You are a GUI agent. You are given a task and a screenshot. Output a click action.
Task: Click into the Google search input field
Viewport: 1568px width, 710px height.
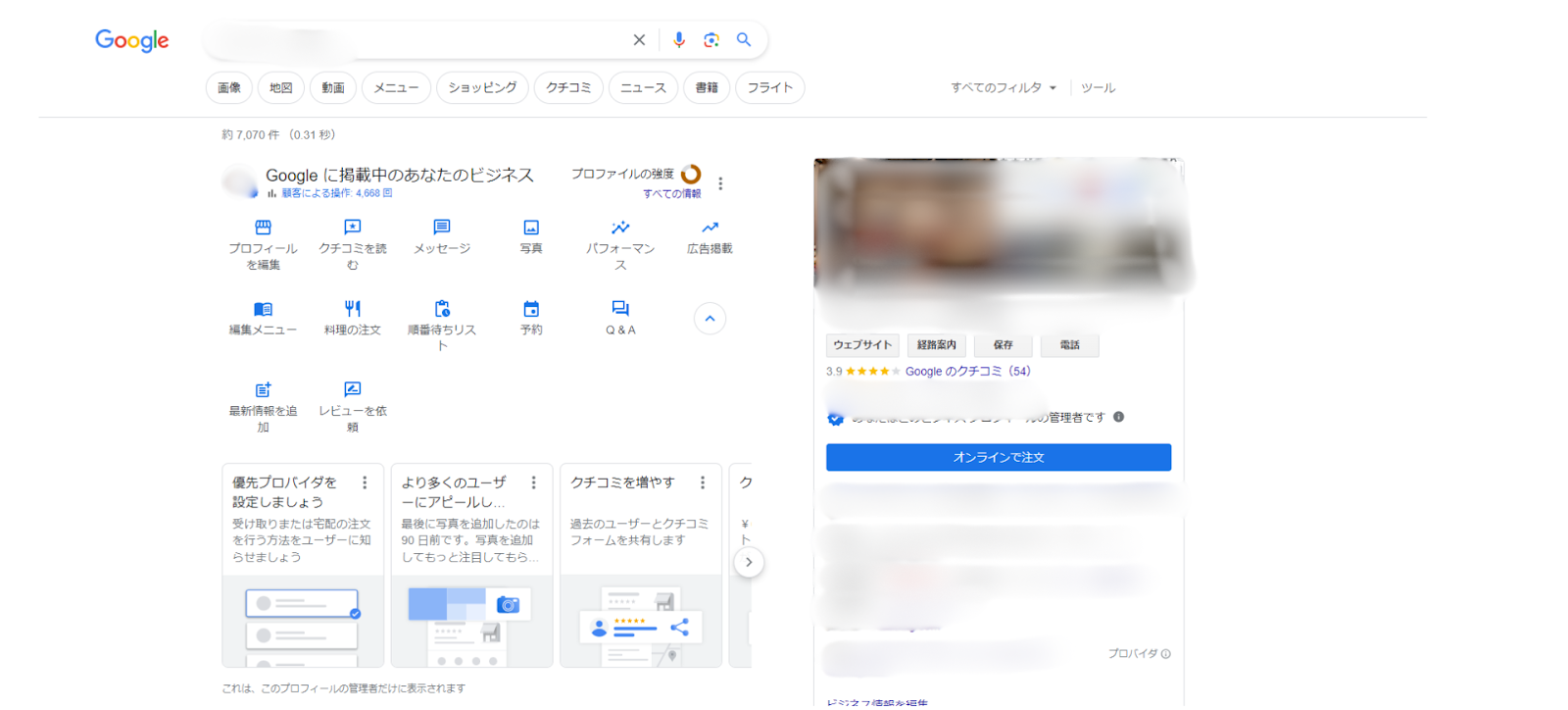pyautogui.click(x=416, y=40)
